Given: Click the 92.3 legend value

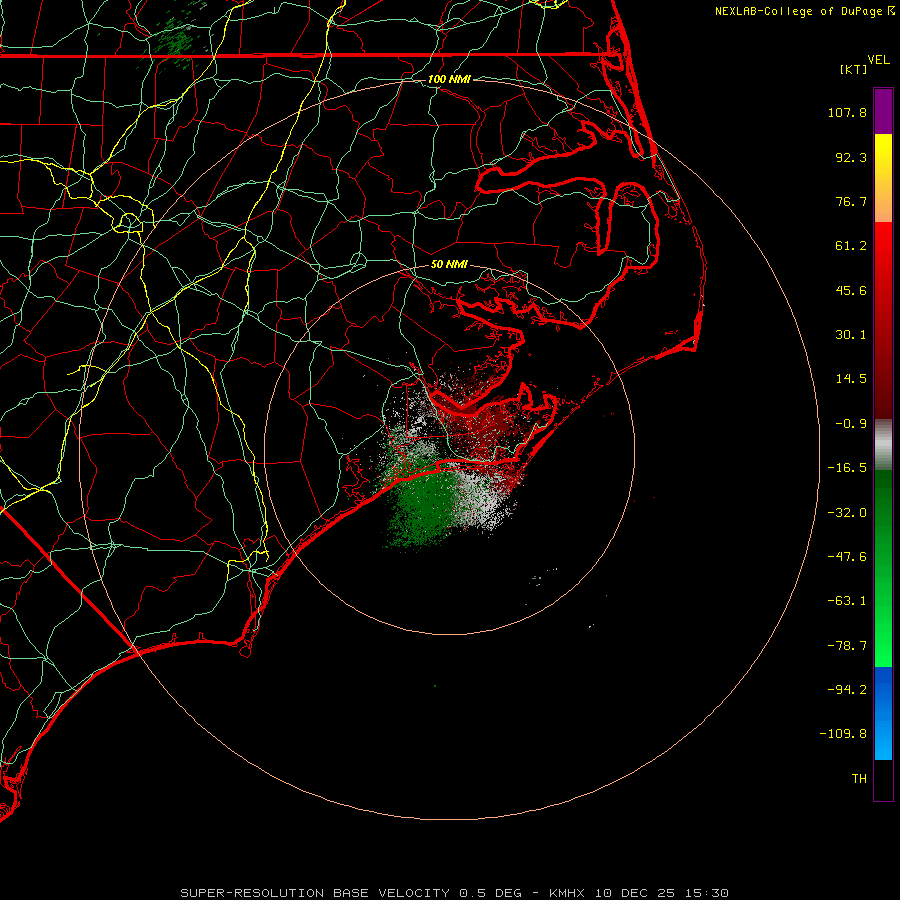Looking at the screenshot, I should pyautogui.click(x=851, y=157).
